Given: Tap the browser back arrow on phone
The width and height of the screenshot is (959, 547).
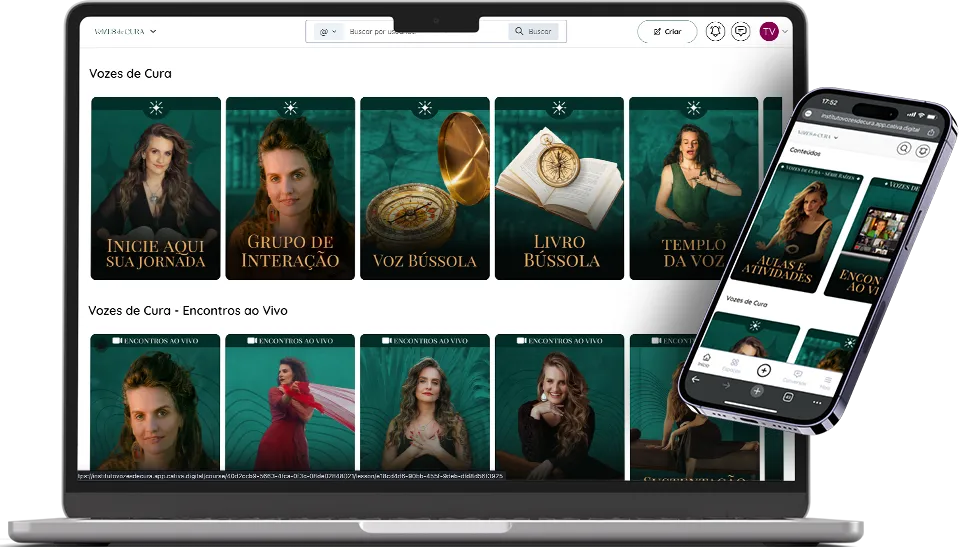Looking at the screenshot, I should [x=696, y=381].
